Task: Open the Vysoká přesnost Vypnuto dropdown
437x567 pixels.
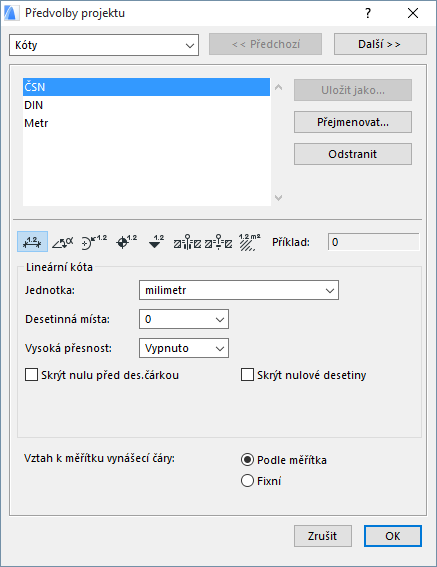Action: coord(184,348)
